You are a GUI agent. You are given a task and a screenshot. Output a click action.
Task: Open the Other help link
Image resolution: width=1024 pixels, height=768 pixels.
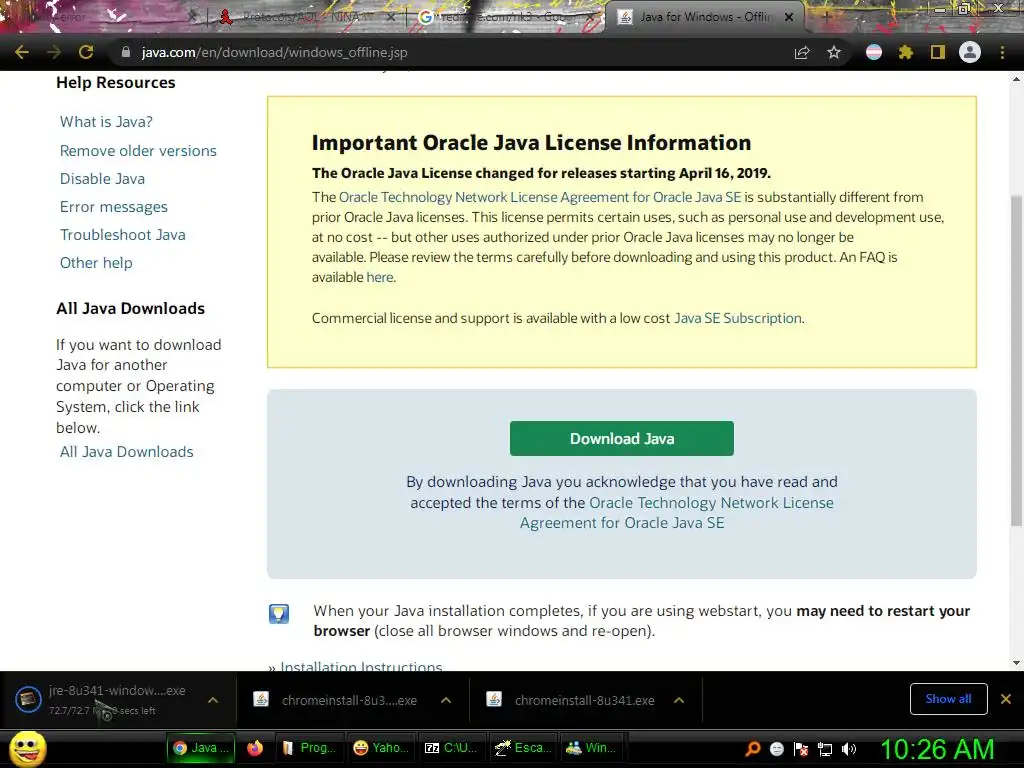96,263
